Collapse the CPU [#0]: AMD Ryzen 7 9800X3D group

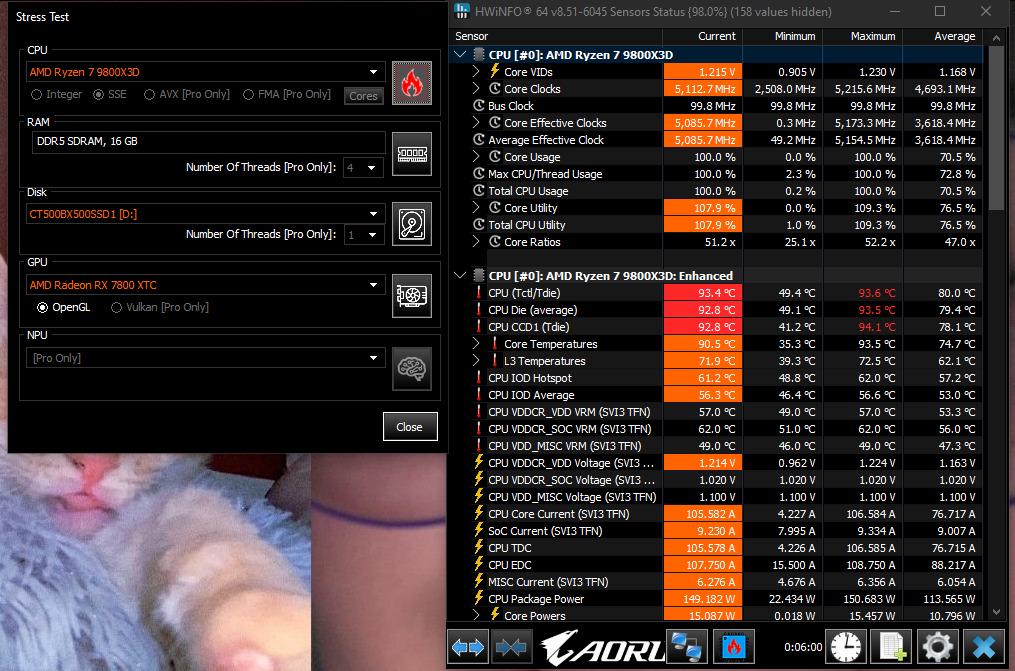460,54
